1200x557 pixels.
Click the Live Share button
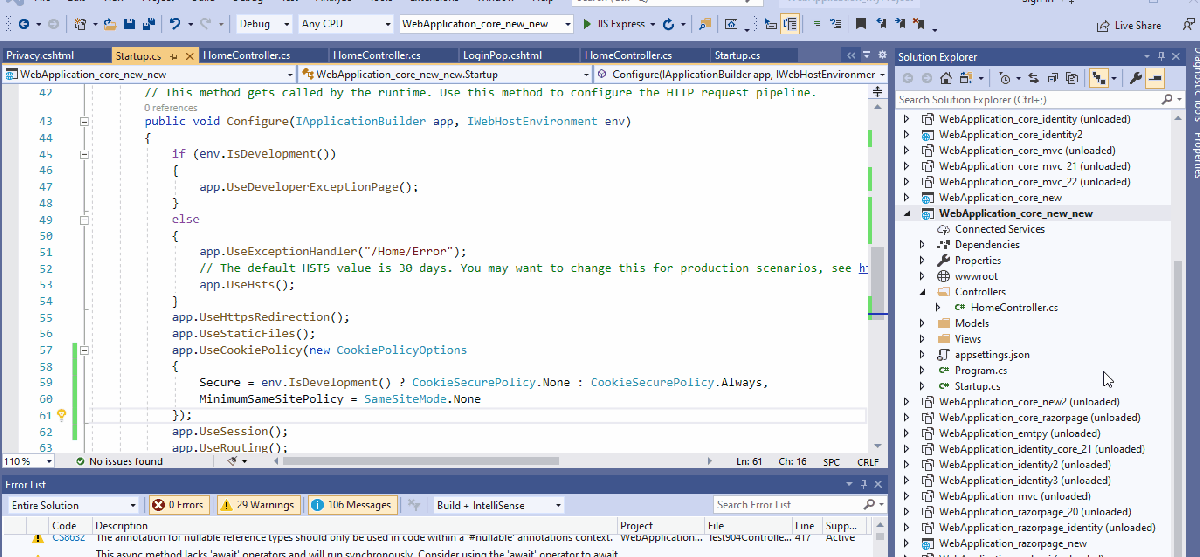click(x=1130, y=25)
